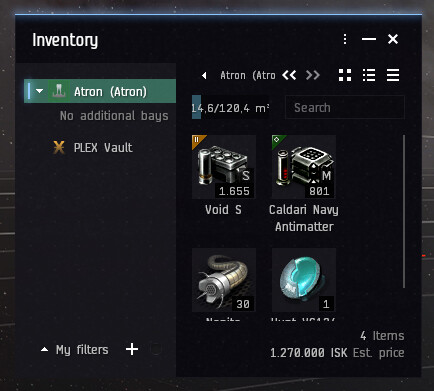Click the item list vertical scrollbar
The width and height of the screenshot is (434, 391).
pyautogui.click(x=404, y=211)
